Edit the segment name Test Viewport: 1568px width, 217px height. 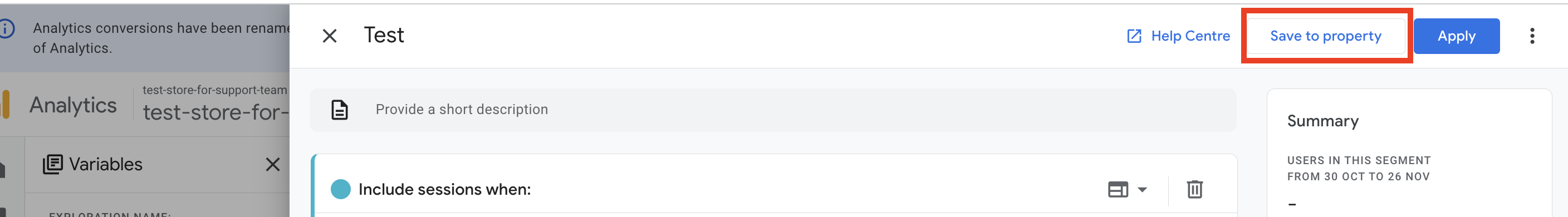pyautogui.click(x=384, y=35)
